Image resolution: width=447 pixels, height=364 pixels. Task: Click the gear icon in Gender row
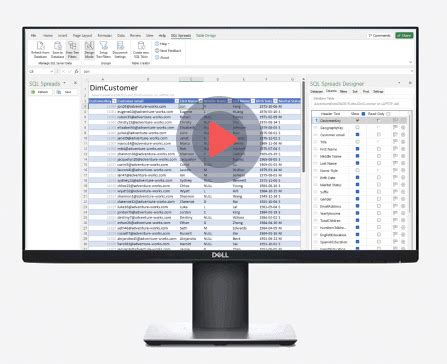pos(403,199)
